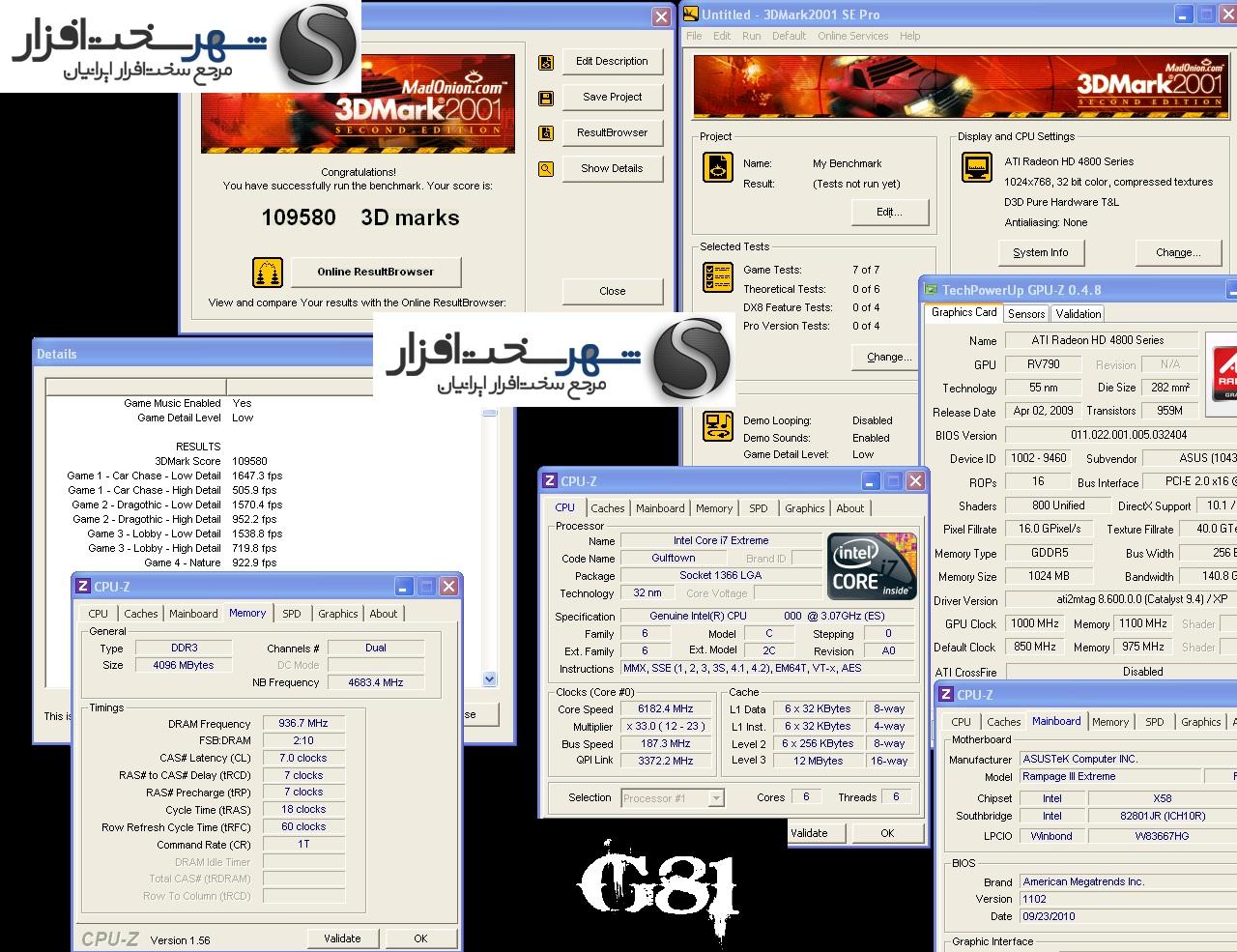
Task: Switch to SPD tab in the CPU-Z Memory window
Action: [x=292, y=614]
